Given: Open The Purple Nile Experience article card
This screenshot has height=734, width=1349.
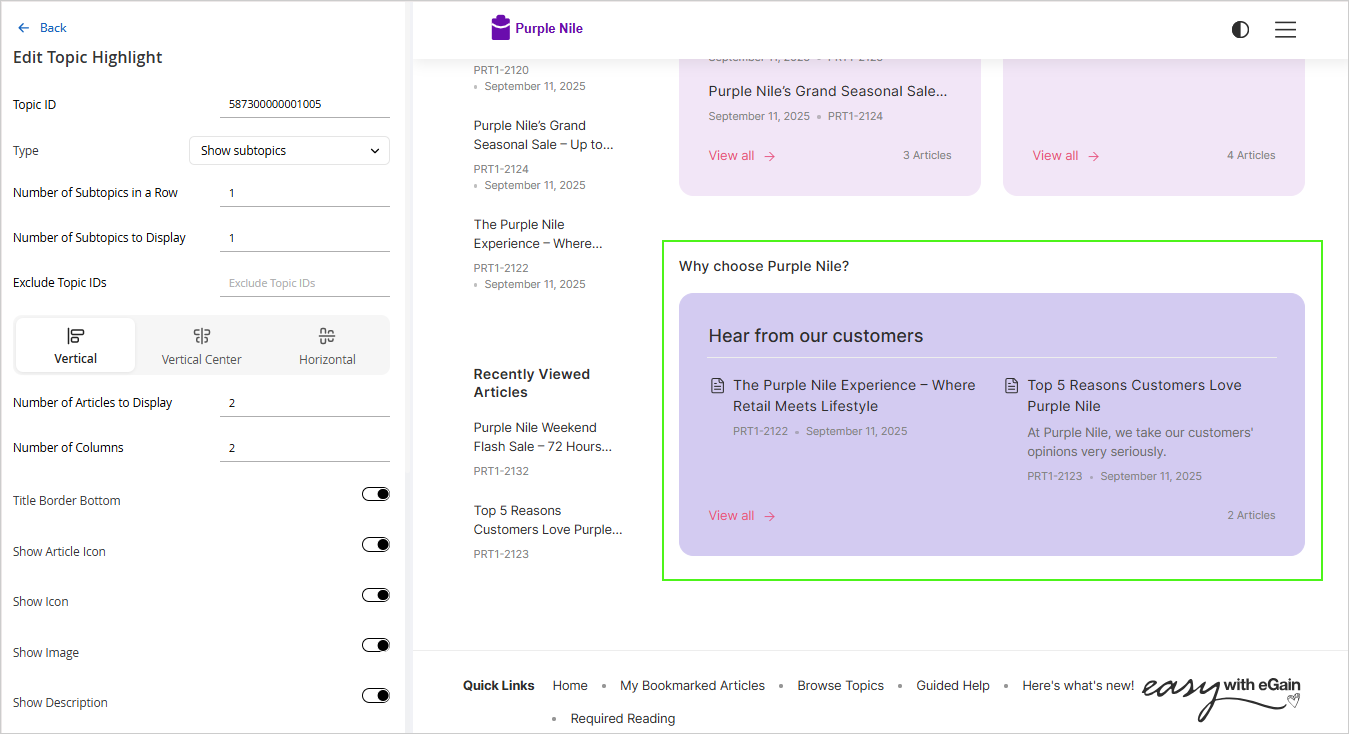Looking at the screenshot, I should (853, 396).
